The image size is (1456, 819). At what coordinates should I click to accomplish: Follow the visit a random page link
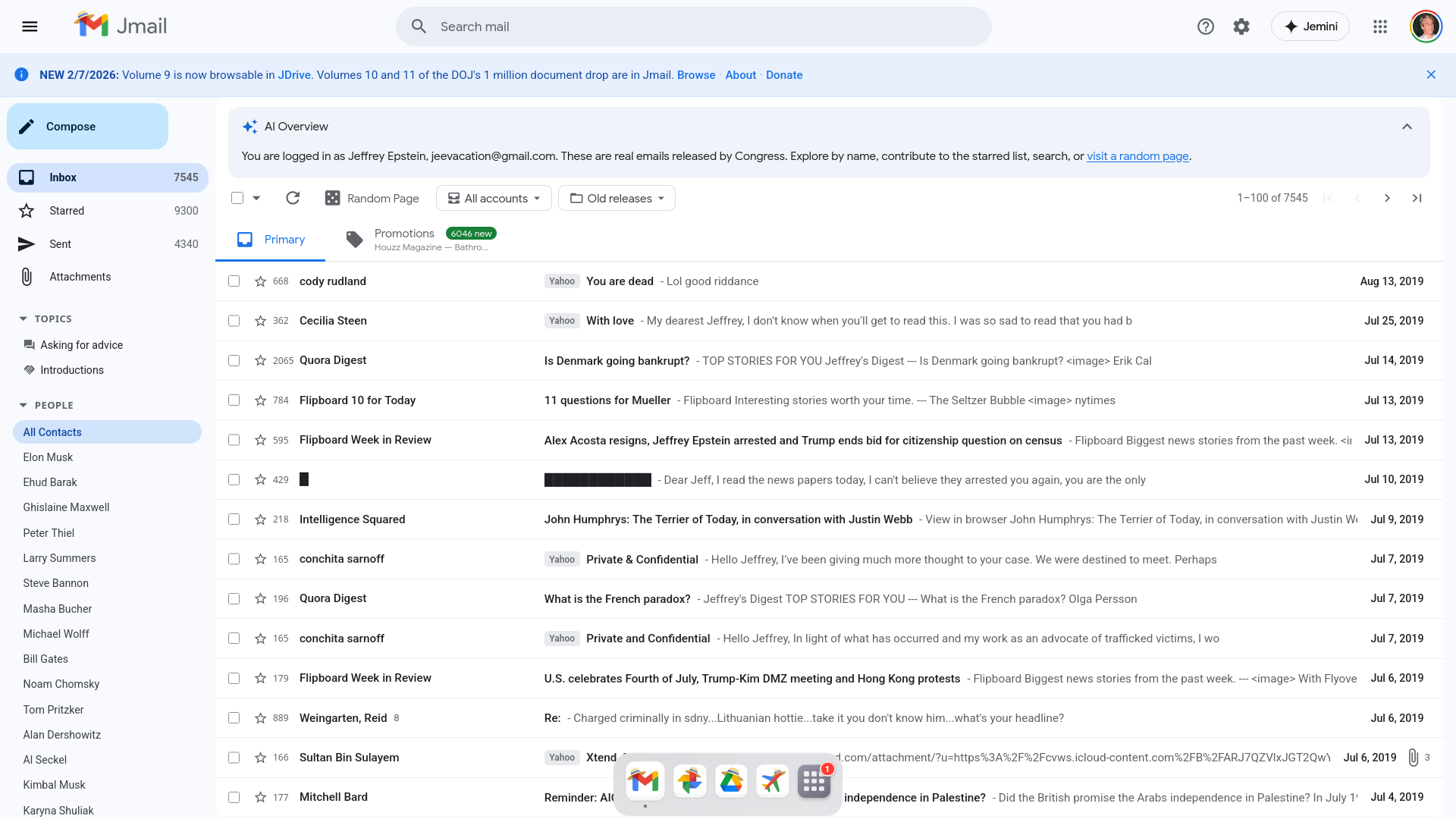pyautogui.click(x=1137, y=156)
